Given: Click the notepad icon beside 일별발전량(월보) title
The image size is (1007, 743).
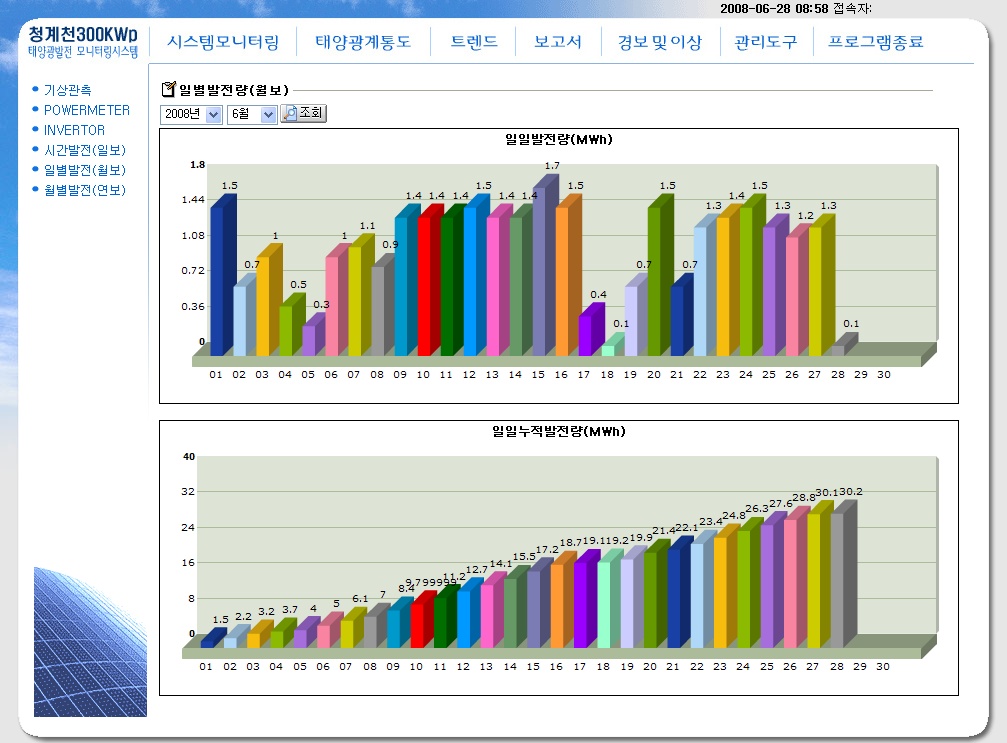Looking at the screenshot, I should [168, 90].
